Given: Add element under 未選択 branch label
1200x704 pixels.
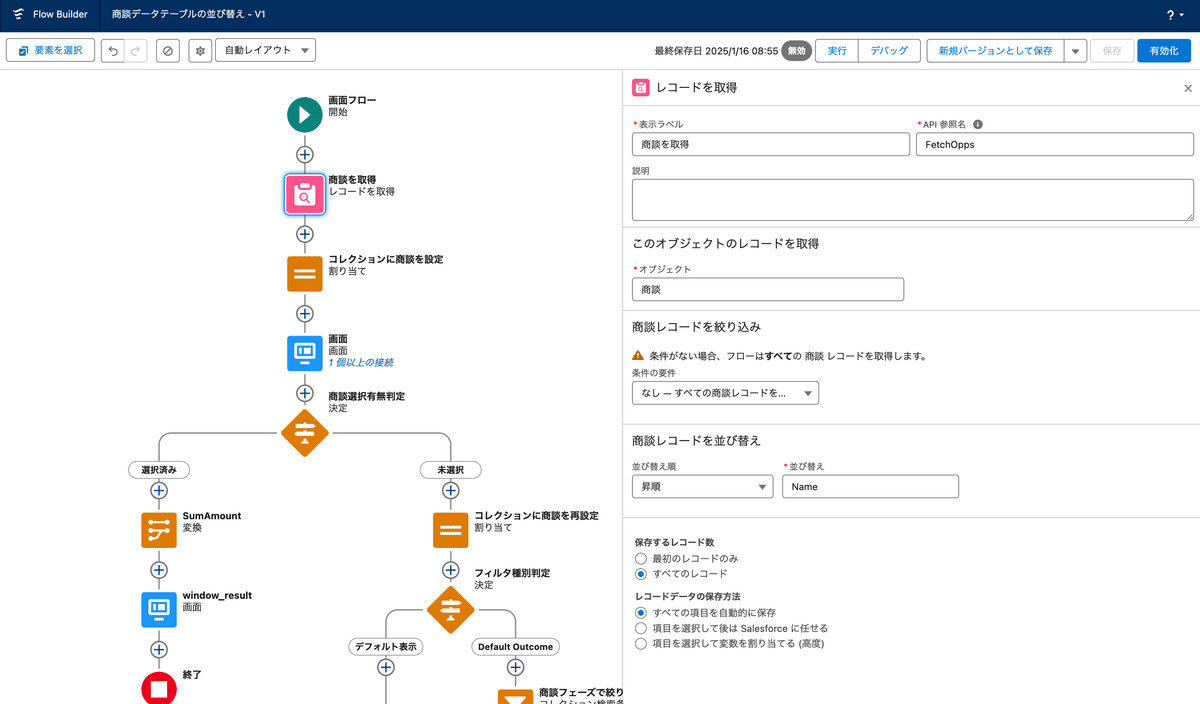Looking at the screenshot, I should click(x=451, y=490).
